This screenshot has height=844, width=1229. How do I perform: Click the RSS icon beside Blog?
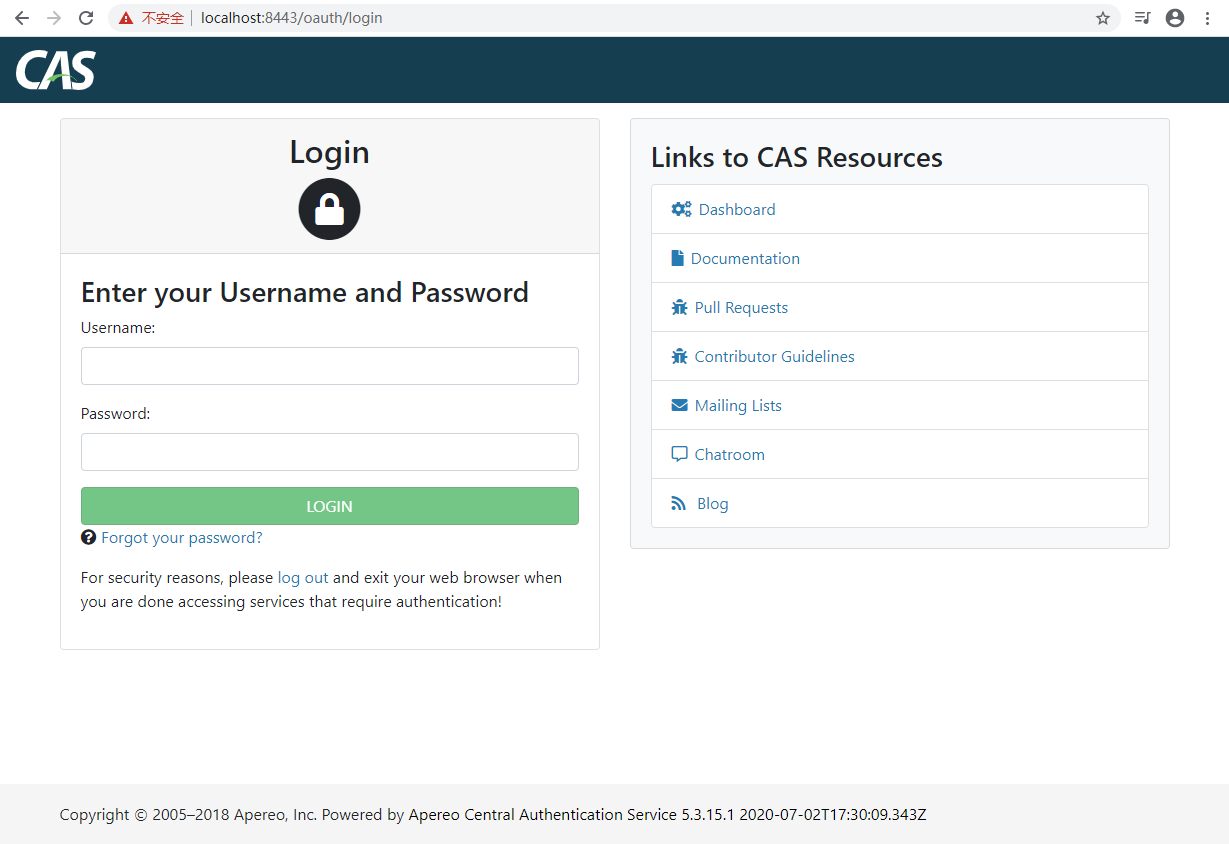[679, 503]
